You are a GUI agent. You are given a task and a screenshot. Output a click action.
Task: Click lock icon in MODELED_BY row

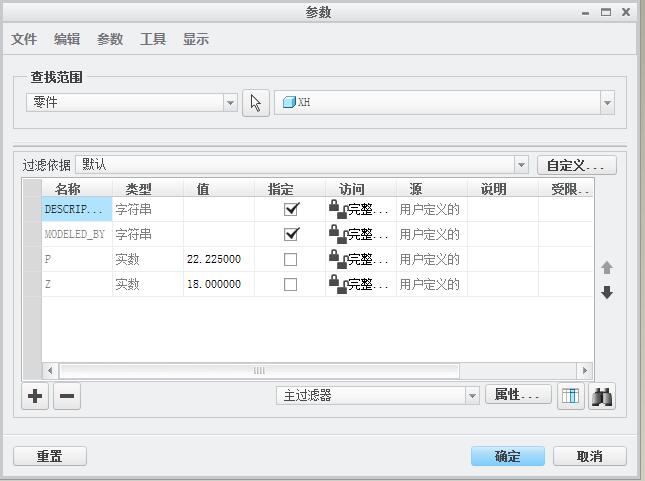click(338, 234)
